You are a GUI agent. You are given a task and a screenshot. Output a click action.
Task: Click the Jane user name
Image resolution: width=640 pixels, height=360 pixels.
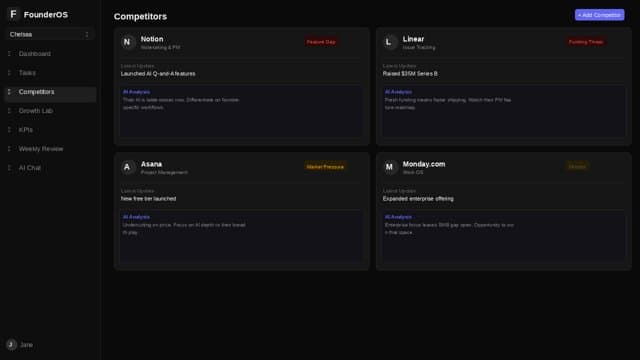pyautogui.click(x=26, y=345)
